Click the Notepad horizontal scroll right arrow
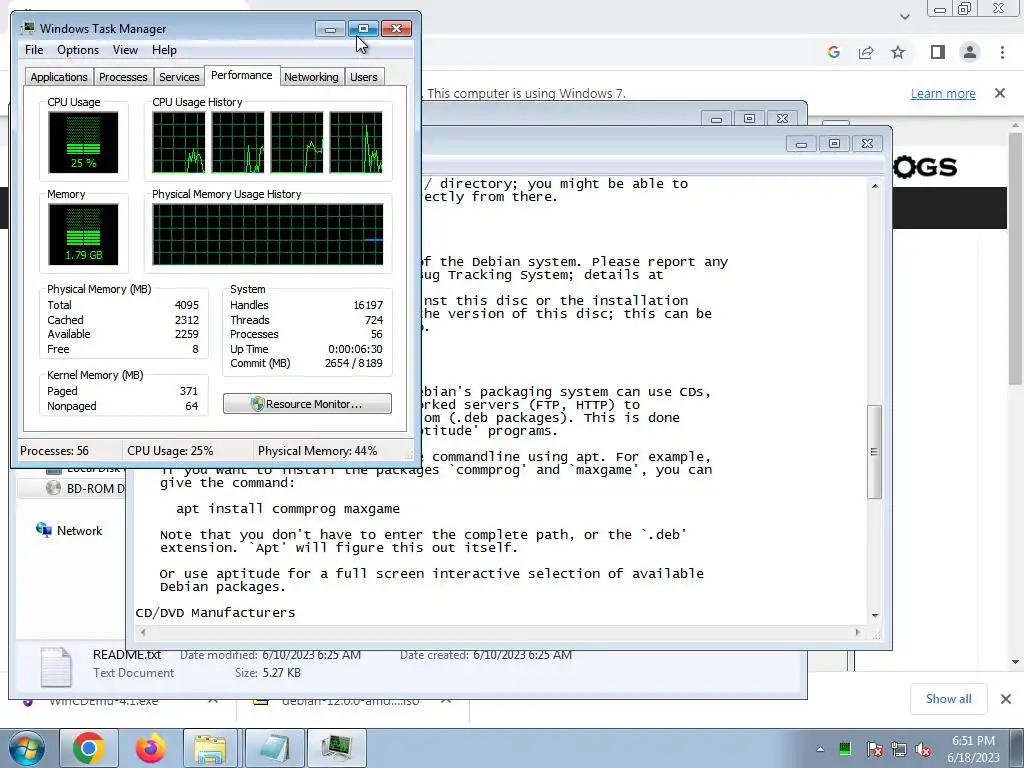Viewport: 1024px width, 768px height. [x=857, y=632]
